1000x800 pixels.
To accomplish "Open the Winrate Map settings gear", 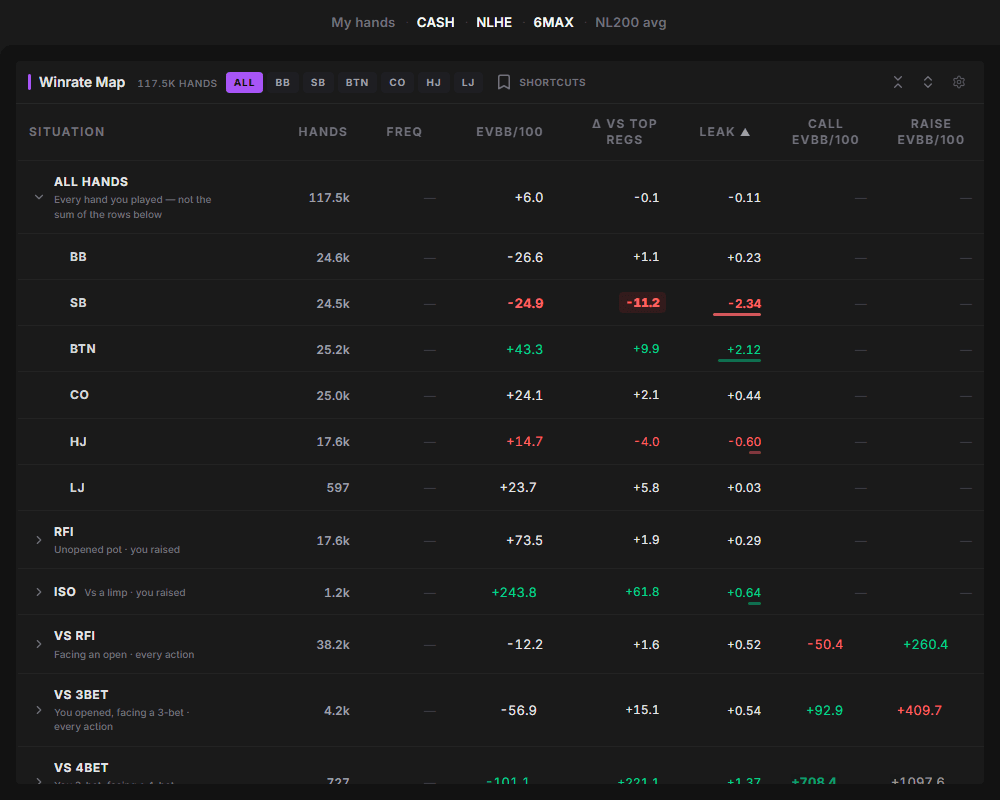I will point(959,82).
